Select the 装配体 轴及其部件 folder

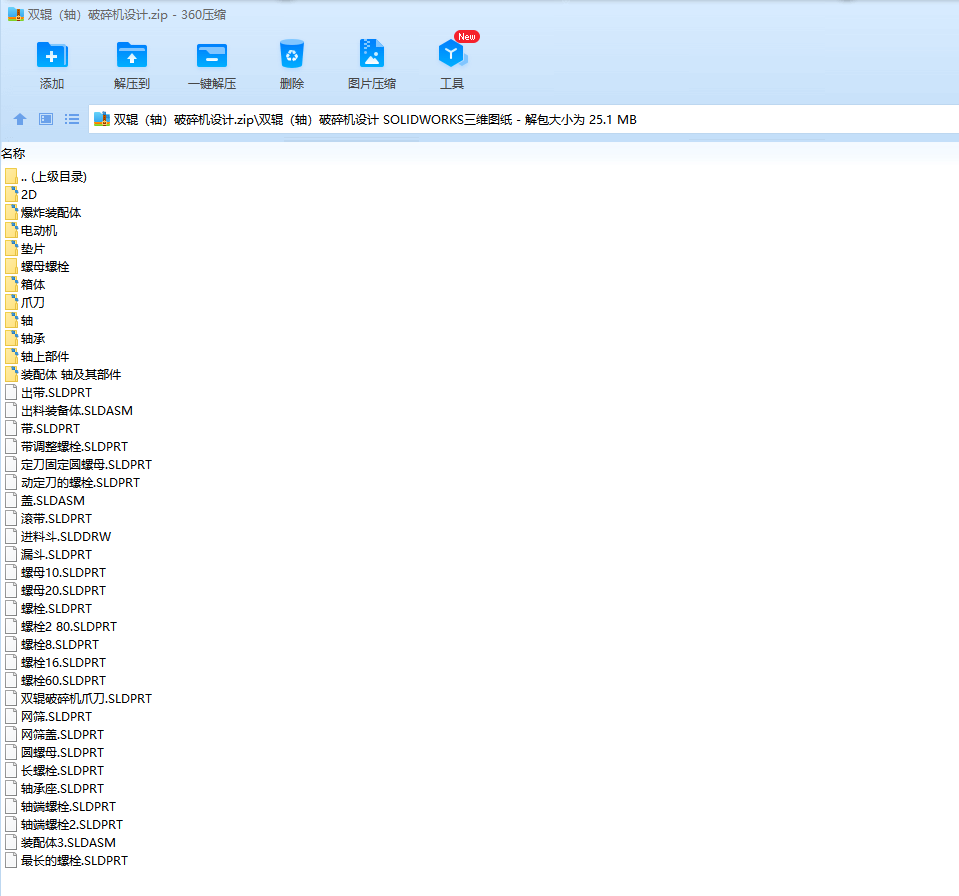[x=63, y=374]
